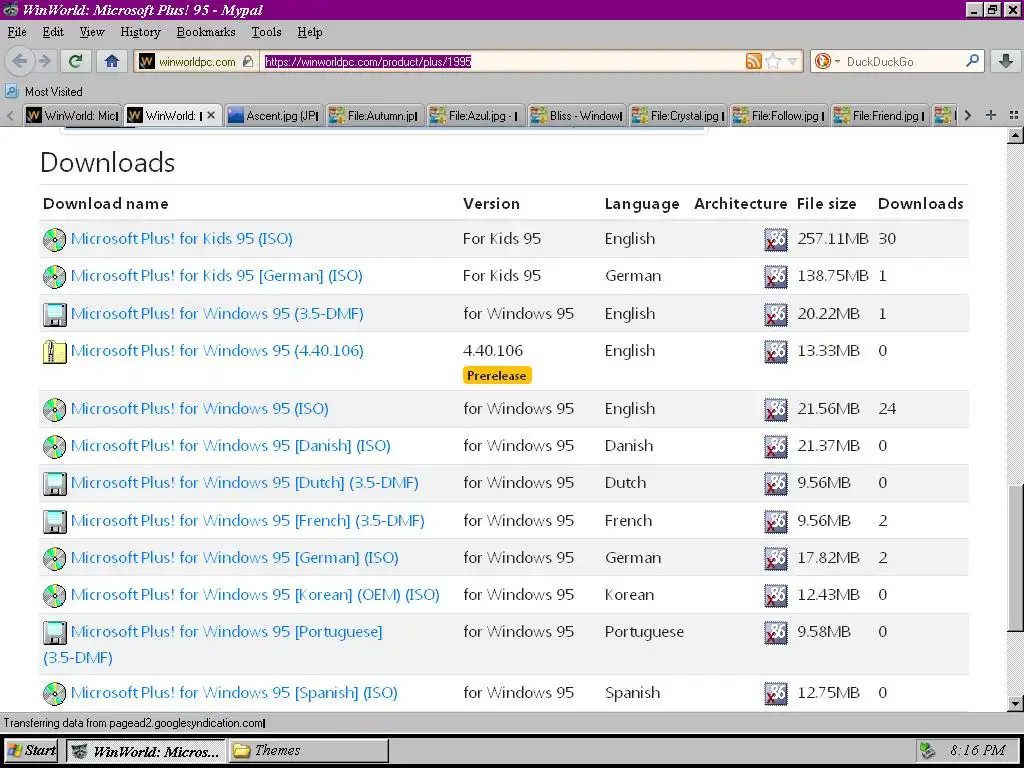
Task: Open Plus! for Windows 95 [Portuguese] link
Action: tap(227, 632)
